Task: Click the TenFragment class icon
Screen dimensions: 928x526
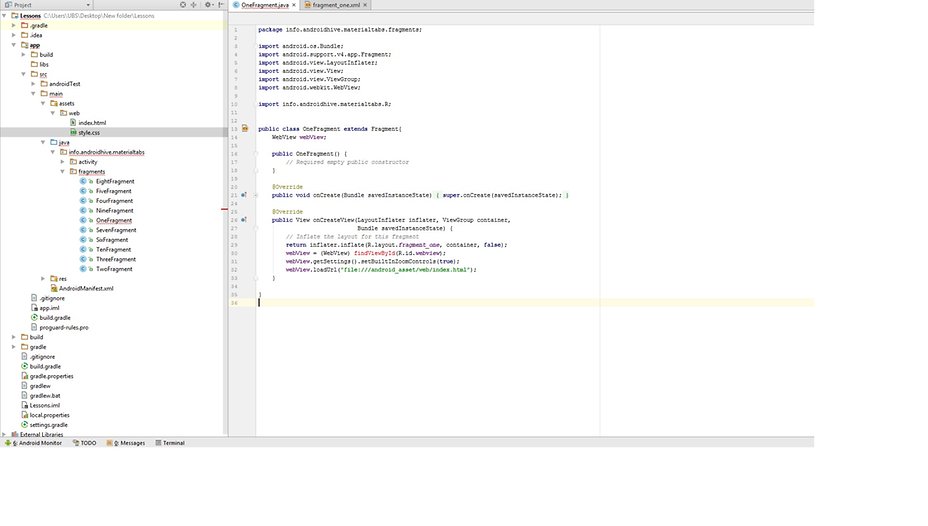Action: 83,250
